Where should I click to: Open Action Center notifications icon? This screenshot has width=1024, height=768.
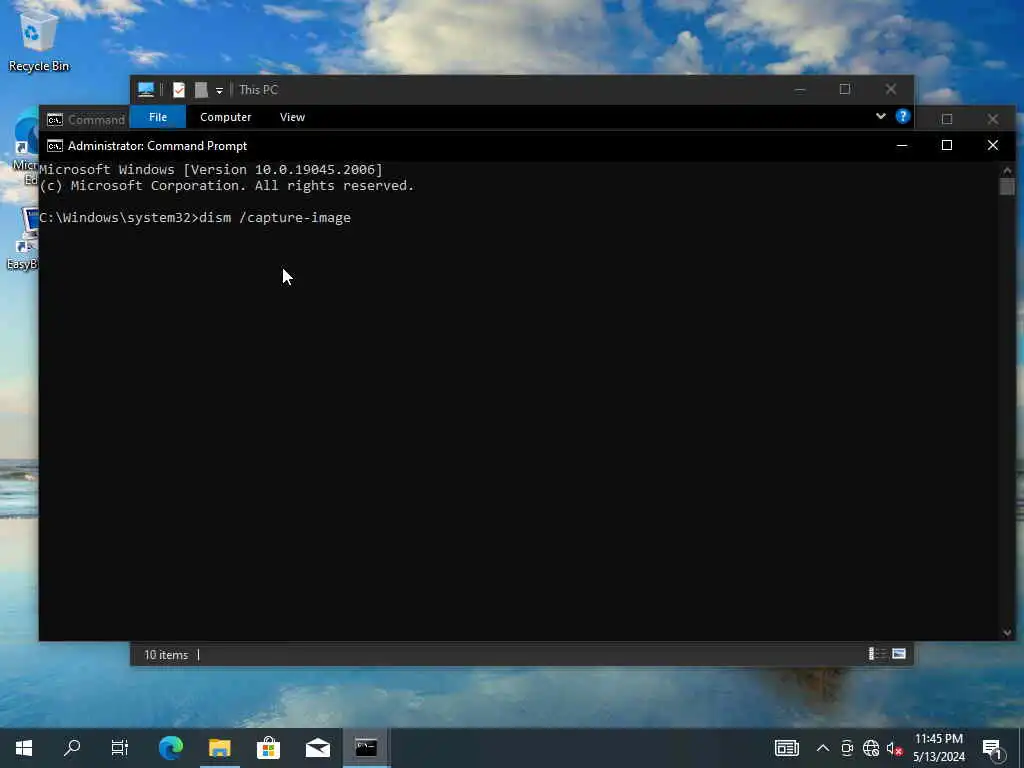(992, 748)
